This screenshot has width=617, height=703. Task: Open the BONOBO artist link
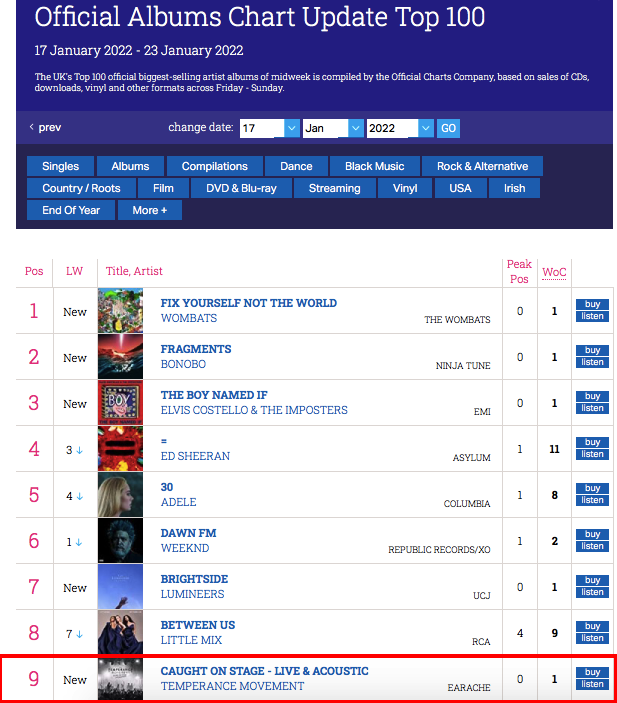(183, 364)
